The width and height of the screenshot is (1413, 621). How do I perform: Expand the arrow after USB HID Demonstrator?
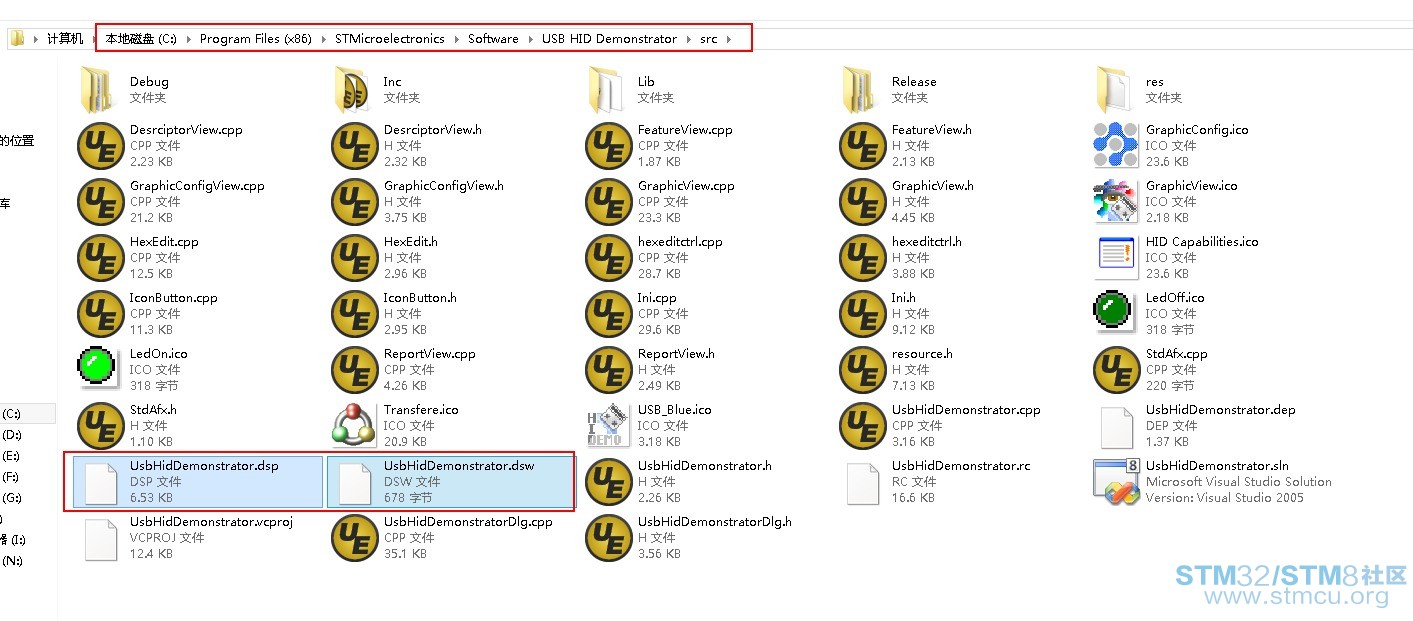(688, 39)
